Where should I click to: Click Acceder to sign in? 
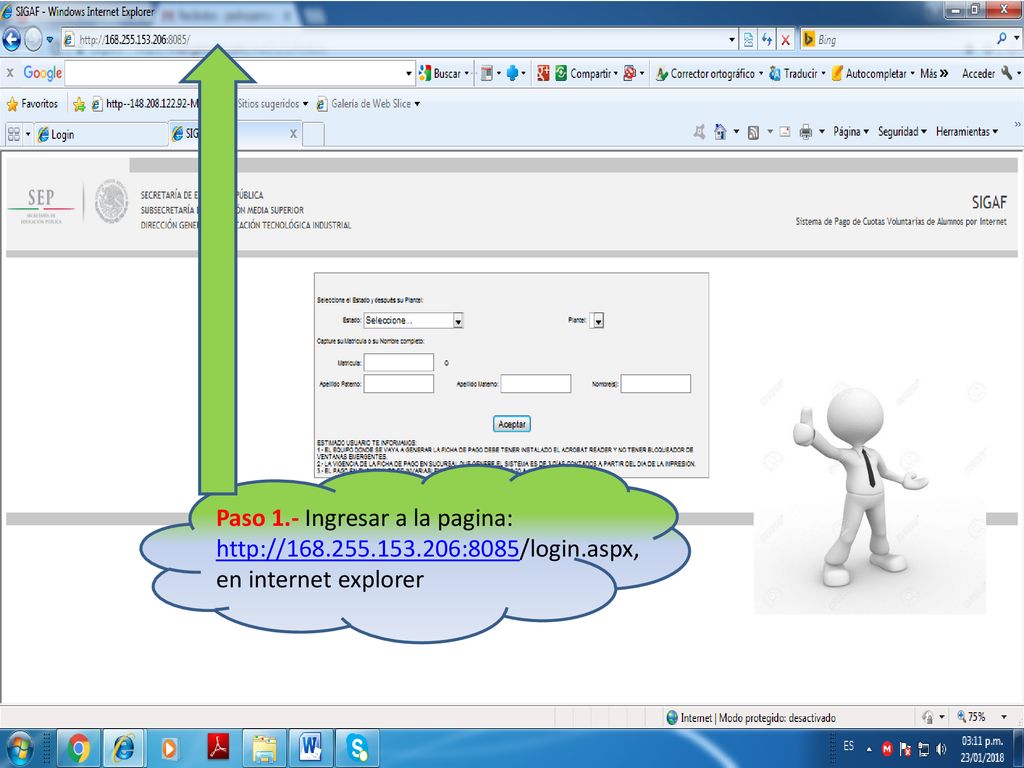pos(978,74)
